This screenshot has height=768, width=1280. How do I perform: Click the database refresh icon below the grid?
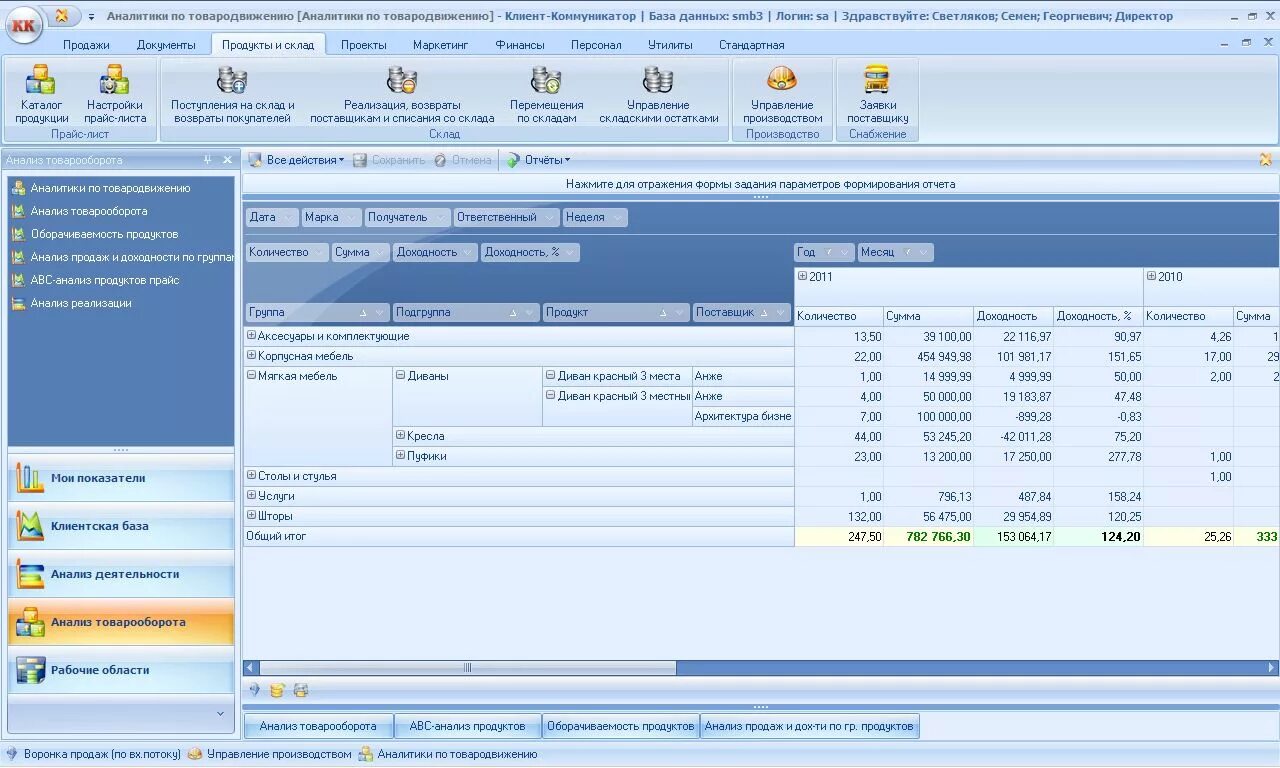click(x=277, y=690)
